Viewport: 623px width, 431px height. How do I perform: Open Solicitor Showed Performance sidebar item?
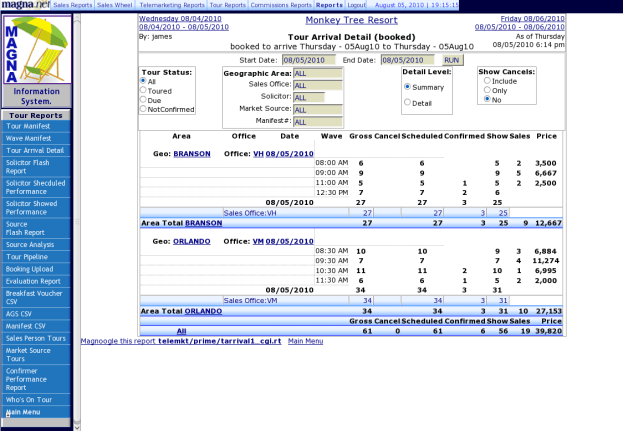(x=36, y=208)
